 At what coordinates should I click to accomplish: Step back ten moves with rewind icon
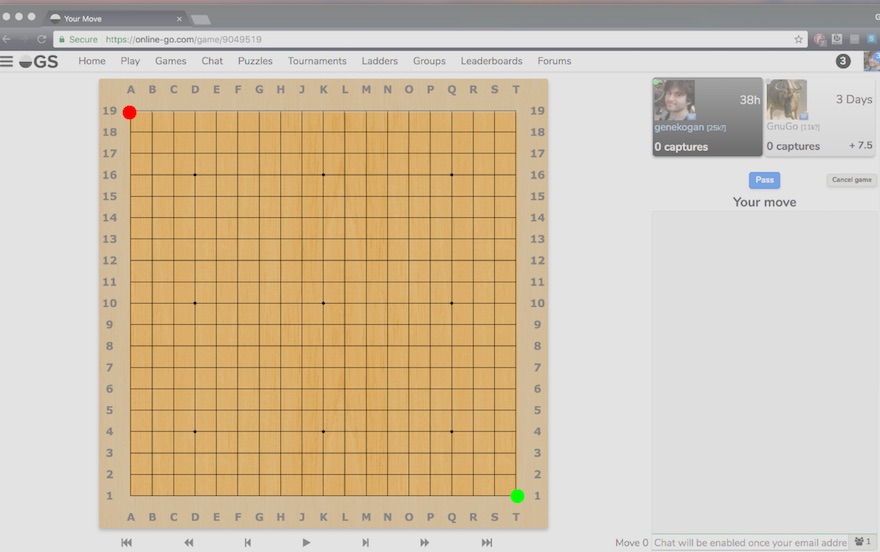(189, 542)
